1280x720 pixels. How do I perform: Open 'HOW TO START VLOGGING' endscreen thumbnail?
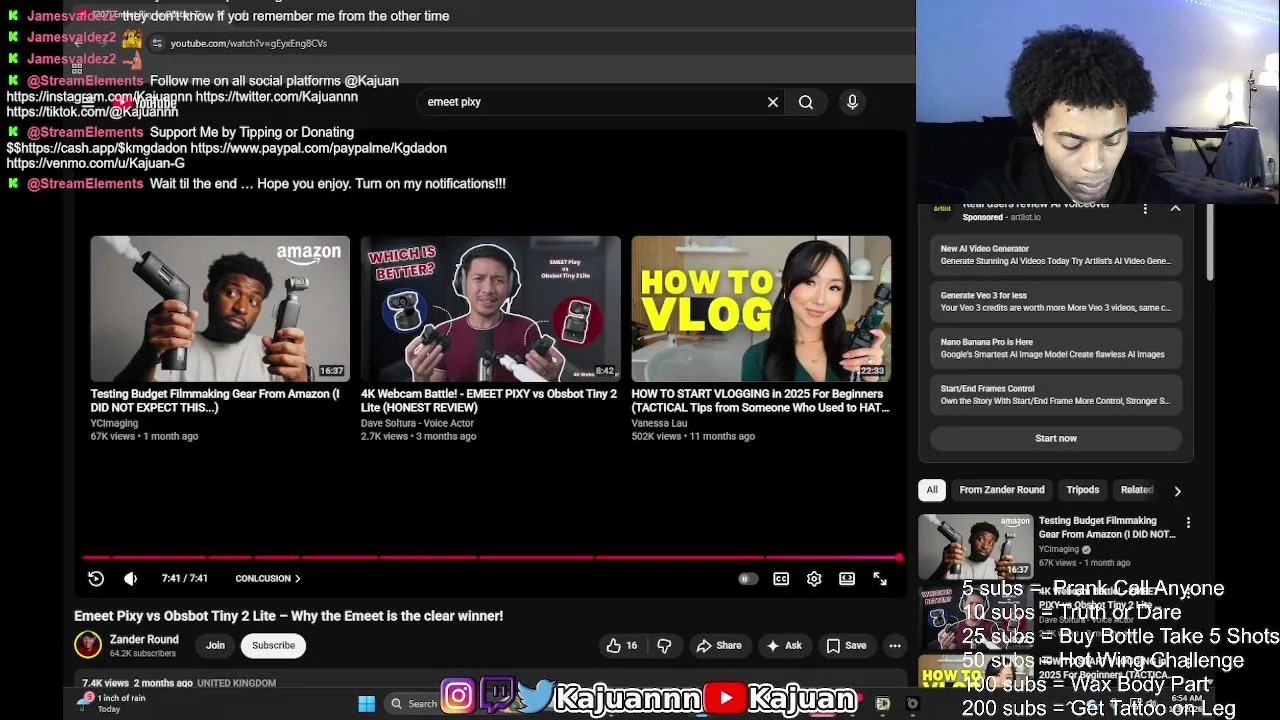[x=761, y=308]
